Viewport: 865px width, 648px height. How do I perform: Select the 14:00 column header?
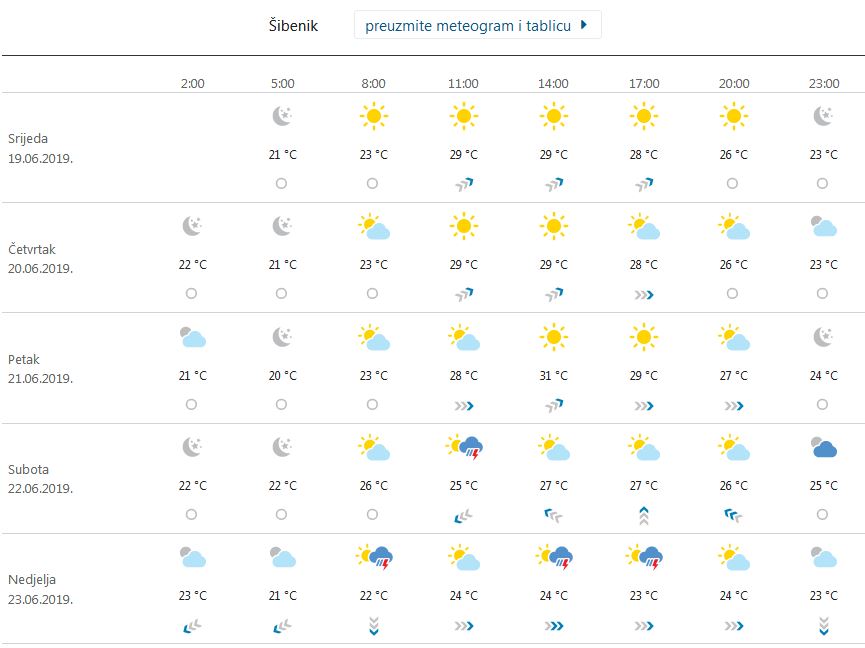pos(552,84)
